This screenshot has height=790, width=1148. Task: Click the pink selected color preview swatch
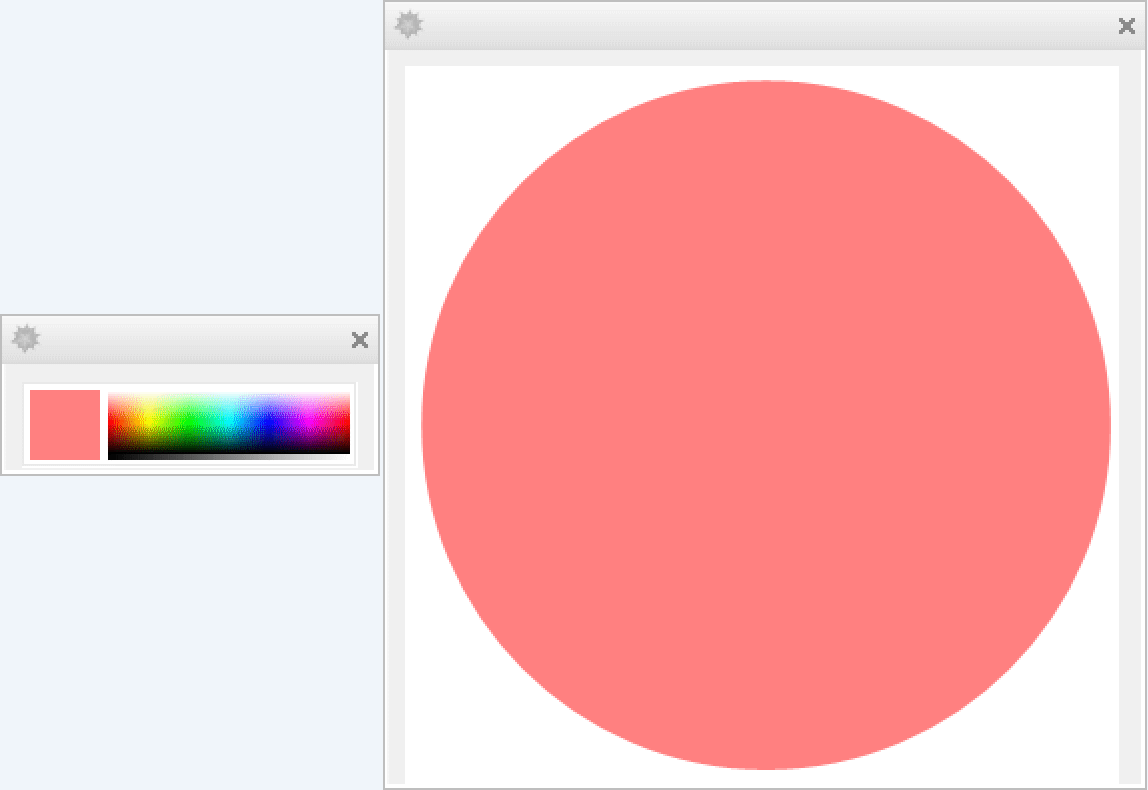(x=65, y=425)
